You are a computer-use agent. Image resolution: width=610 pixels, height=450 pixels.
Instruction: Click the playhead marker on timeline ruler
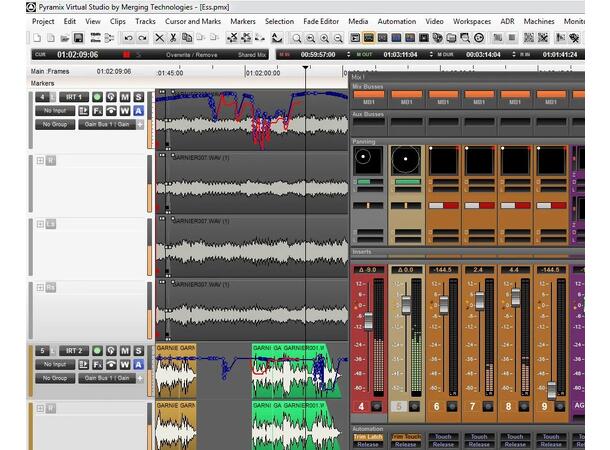tap(306, 68)
